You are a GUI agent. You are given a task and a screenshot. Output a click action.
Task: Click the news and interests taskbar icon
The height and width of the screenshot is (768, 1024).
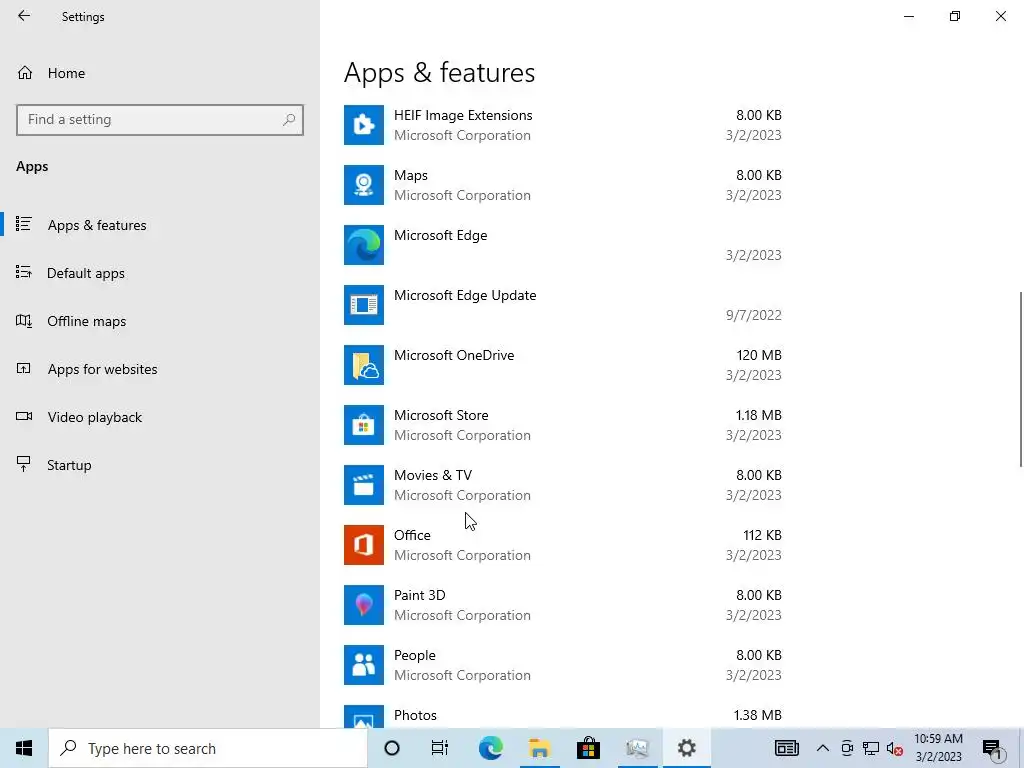(786, 748)
